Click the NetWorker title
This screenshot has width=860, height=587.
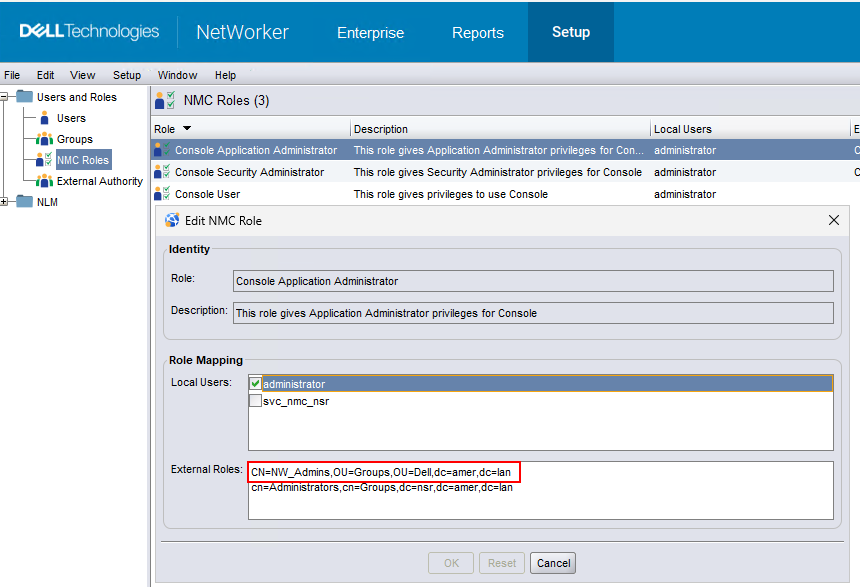tap(242, 32)
